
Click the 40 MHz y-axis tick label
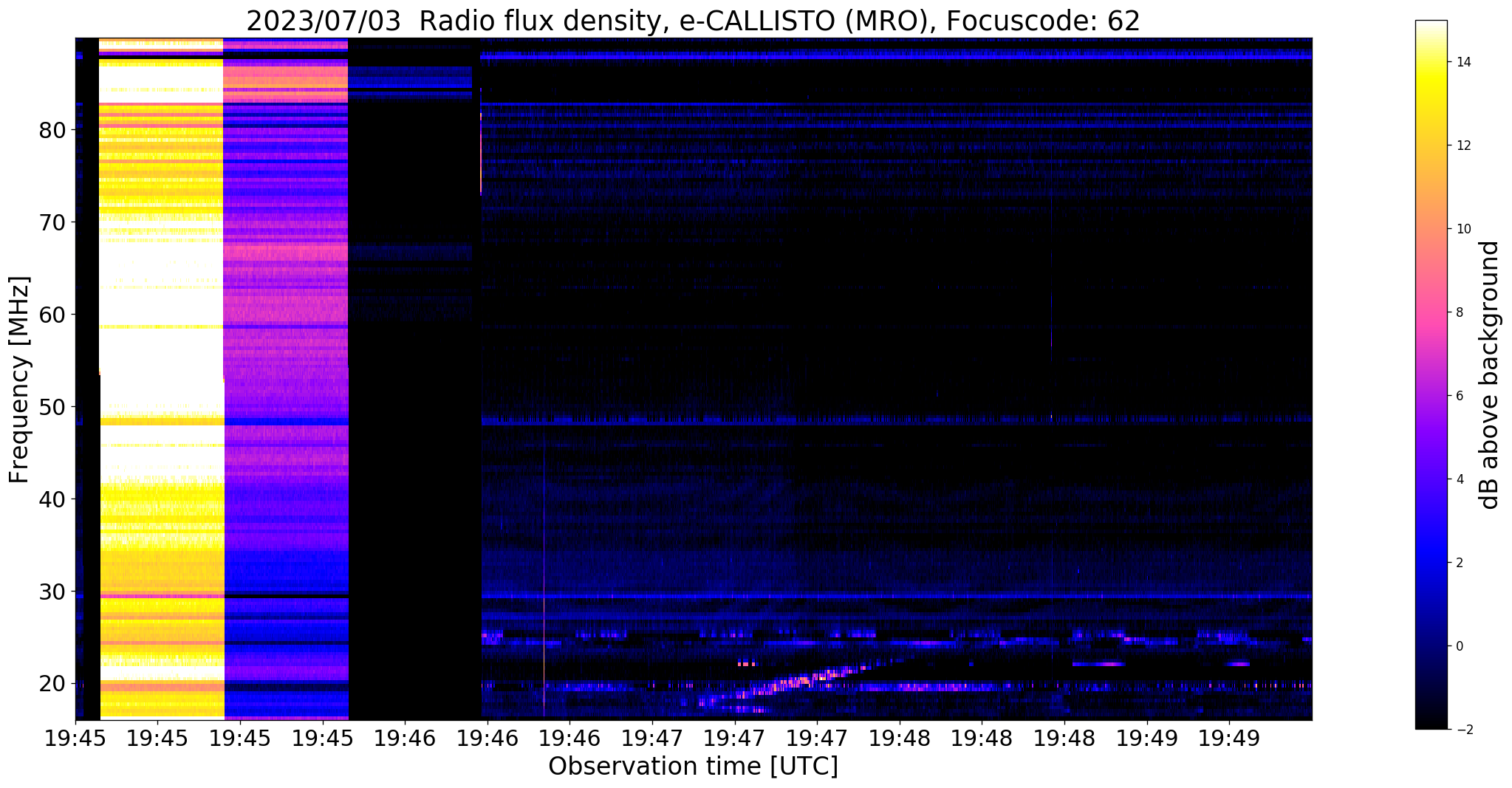pos(52,499)
